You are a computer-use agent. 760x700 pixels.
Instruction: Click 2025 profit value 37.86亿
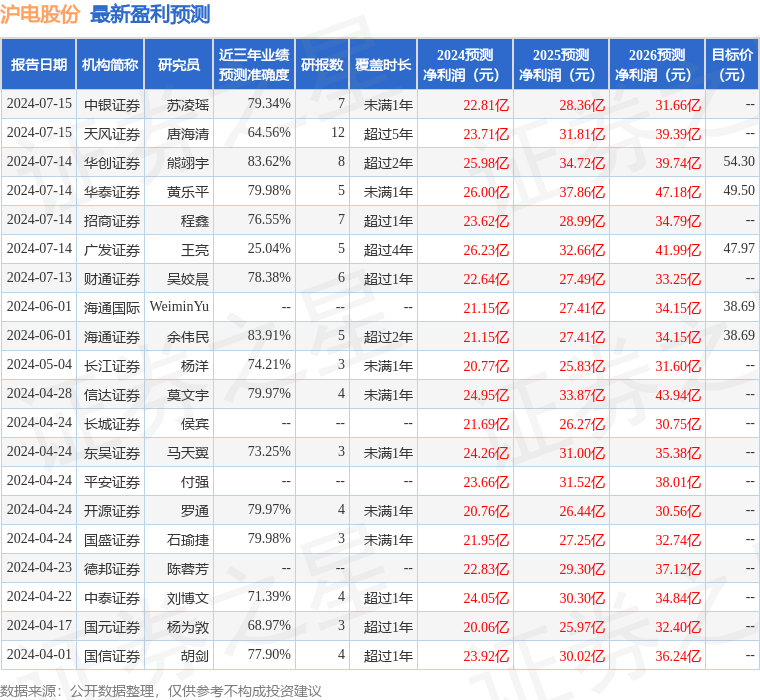coord(582,192)
